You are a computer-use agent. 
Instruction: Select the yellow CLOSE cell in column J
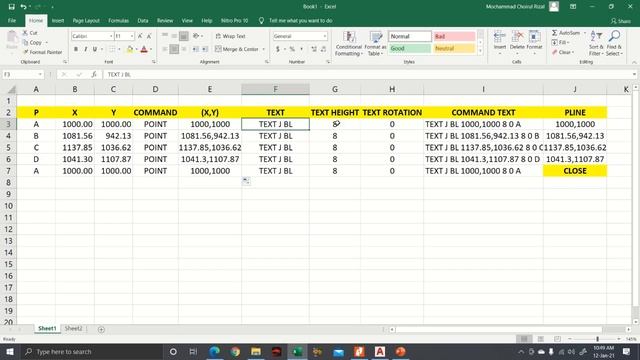coord(575,171)
